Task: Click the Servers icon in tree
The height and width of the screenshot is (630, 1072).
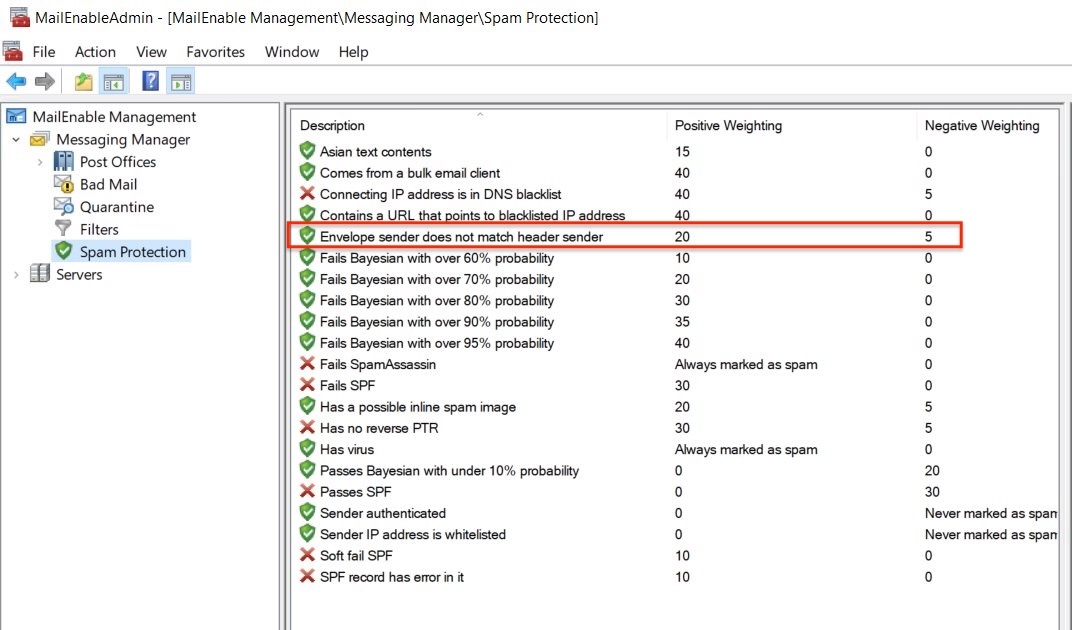Action: (40, 274)
